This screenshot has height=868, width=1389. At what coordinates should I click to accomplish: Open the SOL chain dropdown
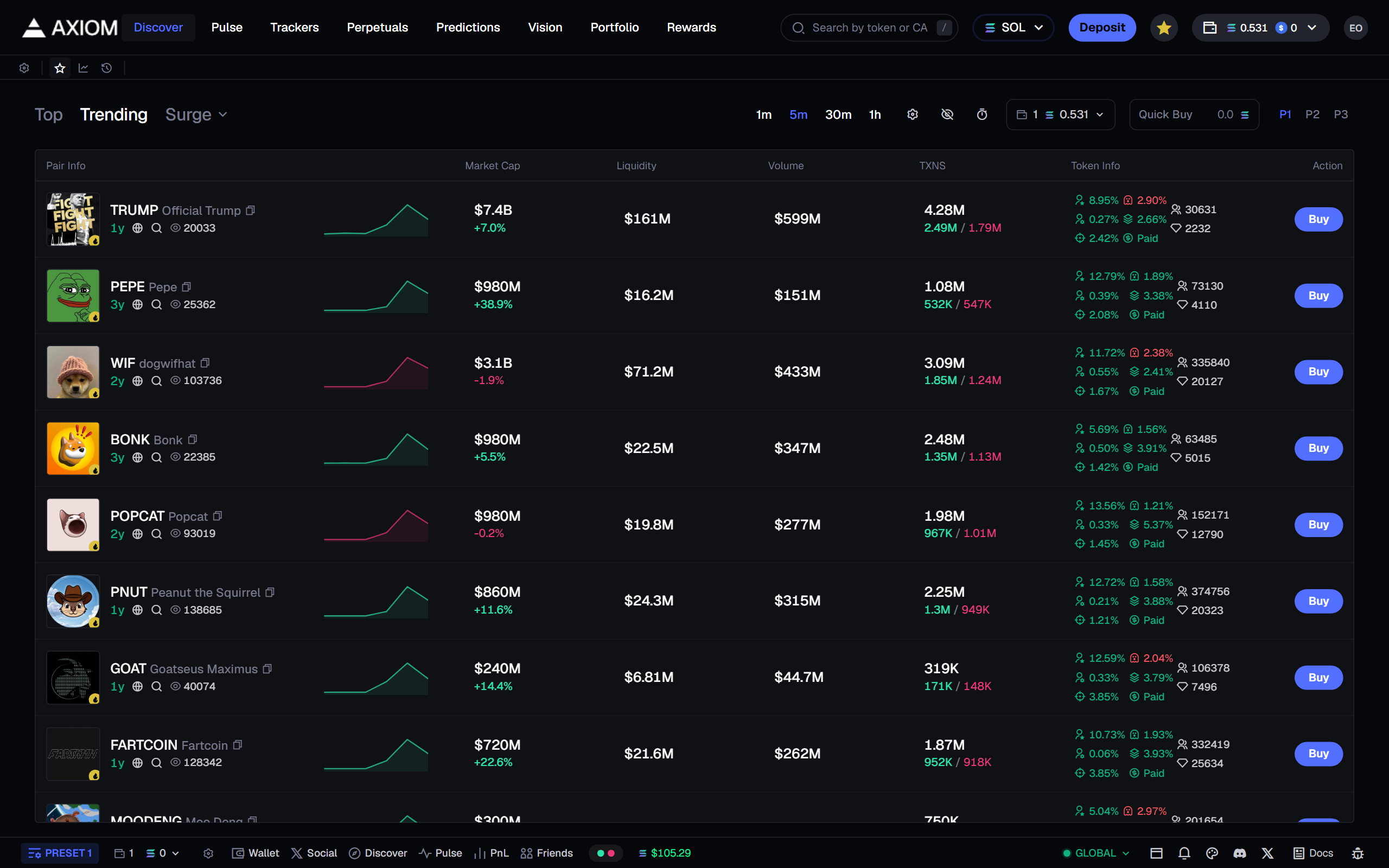[x=1014, y=28]
